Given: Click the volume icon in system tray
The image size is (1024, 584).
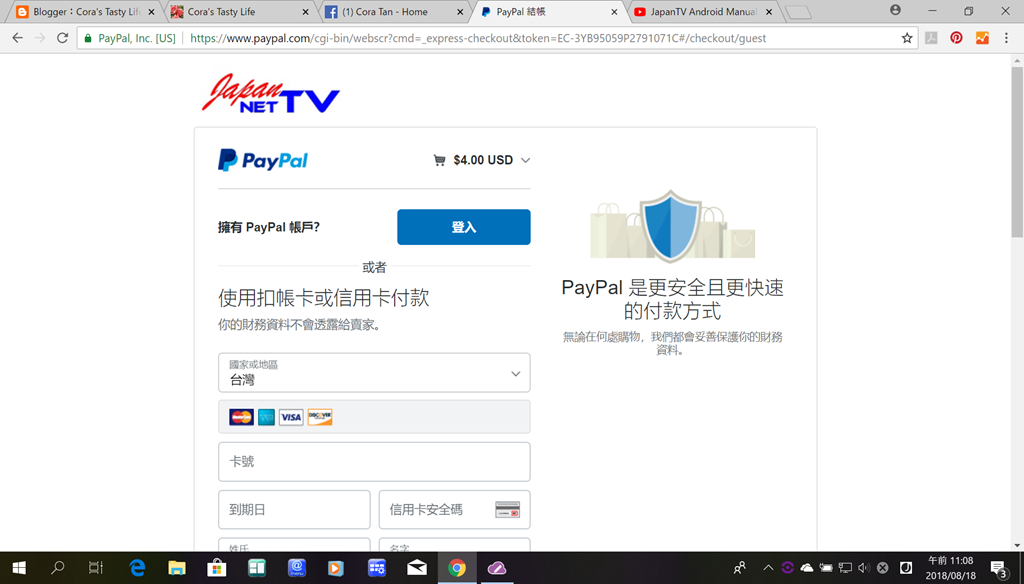Looking at the screenshot, I should click(x=864, y=568).
